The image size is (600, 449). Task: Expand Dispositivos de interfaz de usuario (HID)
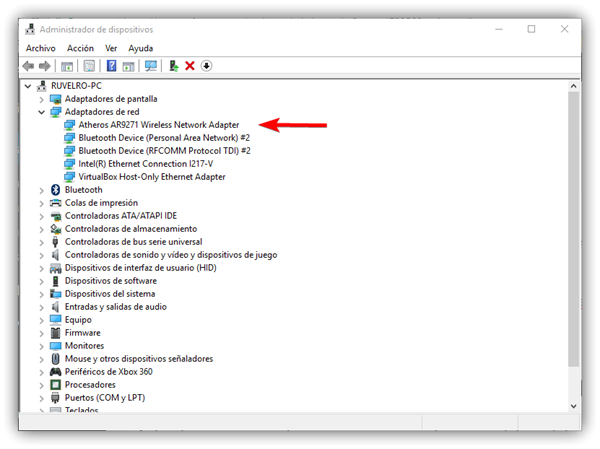pos(41,268)
